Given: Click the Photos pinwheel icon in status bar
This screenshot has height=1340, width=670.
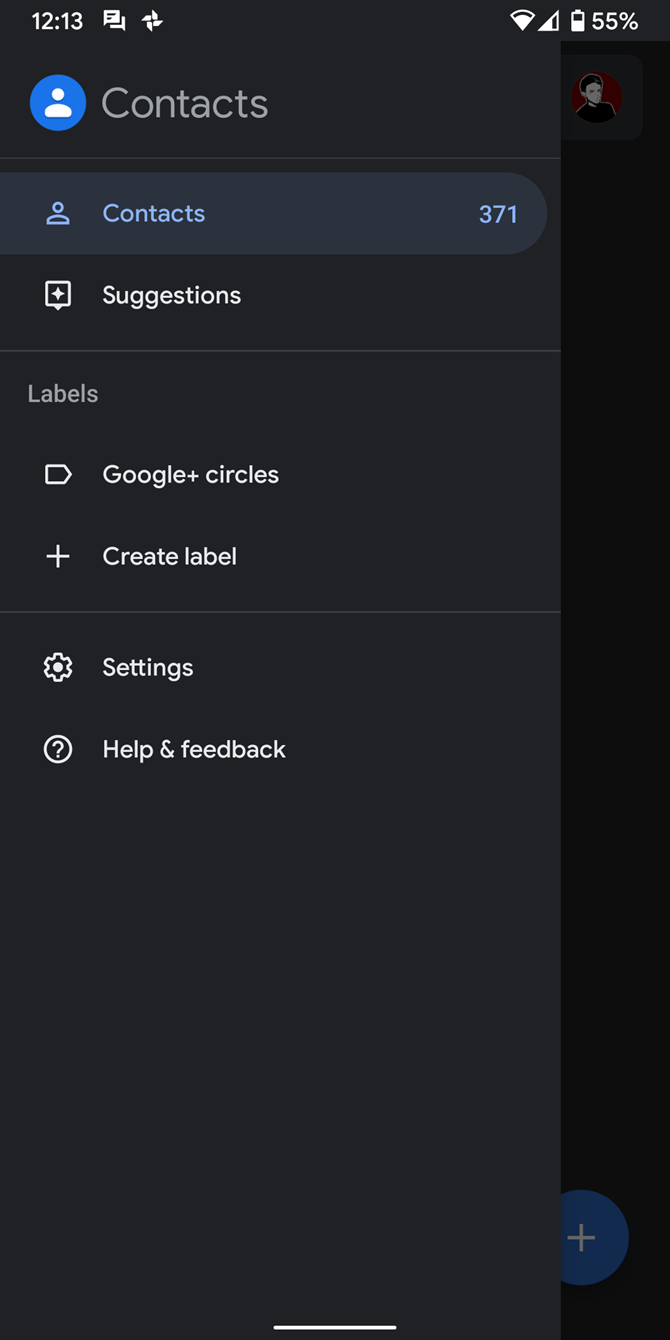Looking at the screenshot, I should (x=151, y=20).
